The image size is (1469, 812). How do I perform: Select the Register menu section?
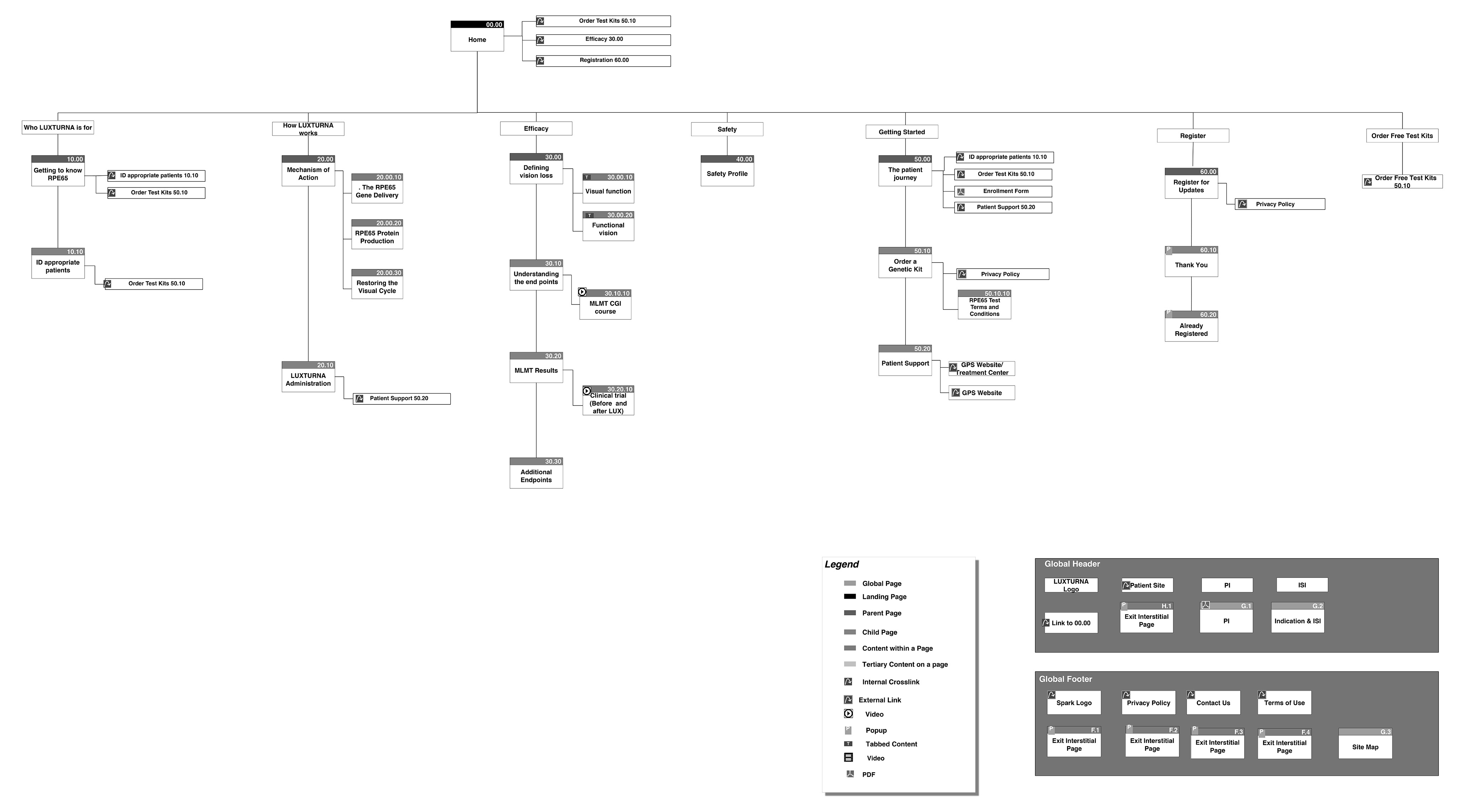click(x=1190, y=131)
